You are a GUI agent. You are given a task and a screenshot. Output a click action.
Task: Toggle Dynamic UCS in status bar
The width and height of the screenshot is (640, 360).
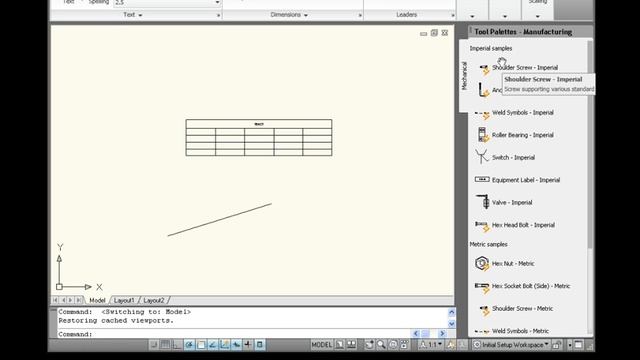[x=224, y=344]
